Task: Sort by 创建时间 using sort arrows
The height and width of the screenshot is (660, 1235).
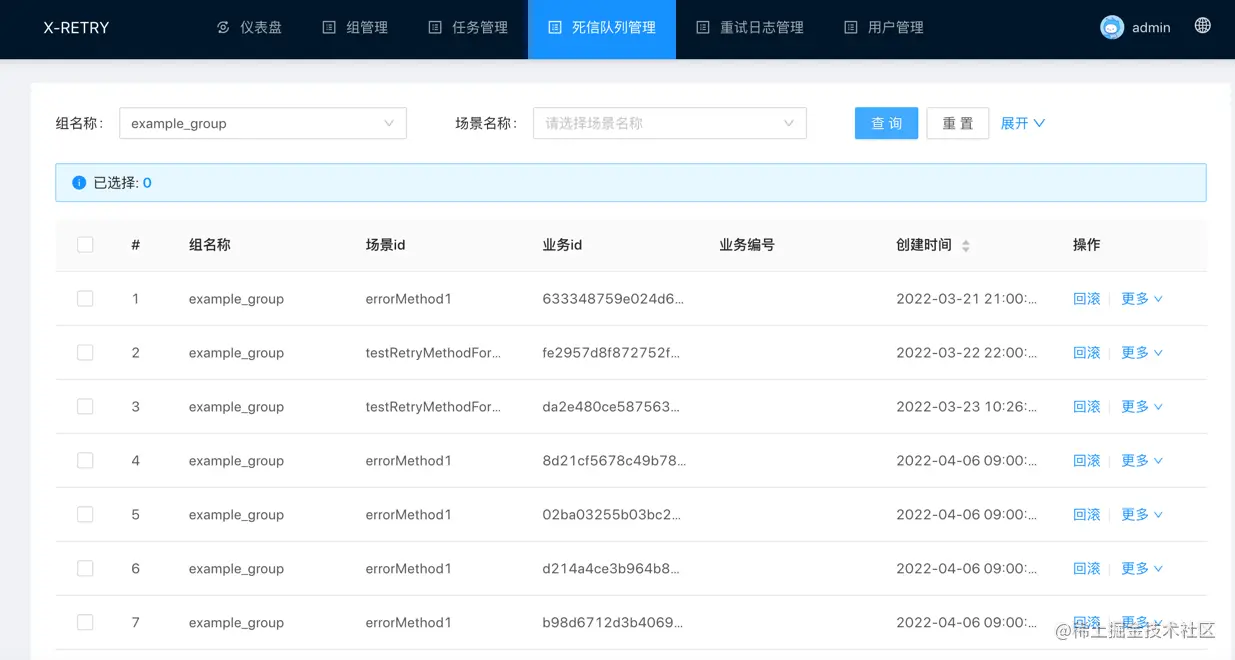Action: 965,245
